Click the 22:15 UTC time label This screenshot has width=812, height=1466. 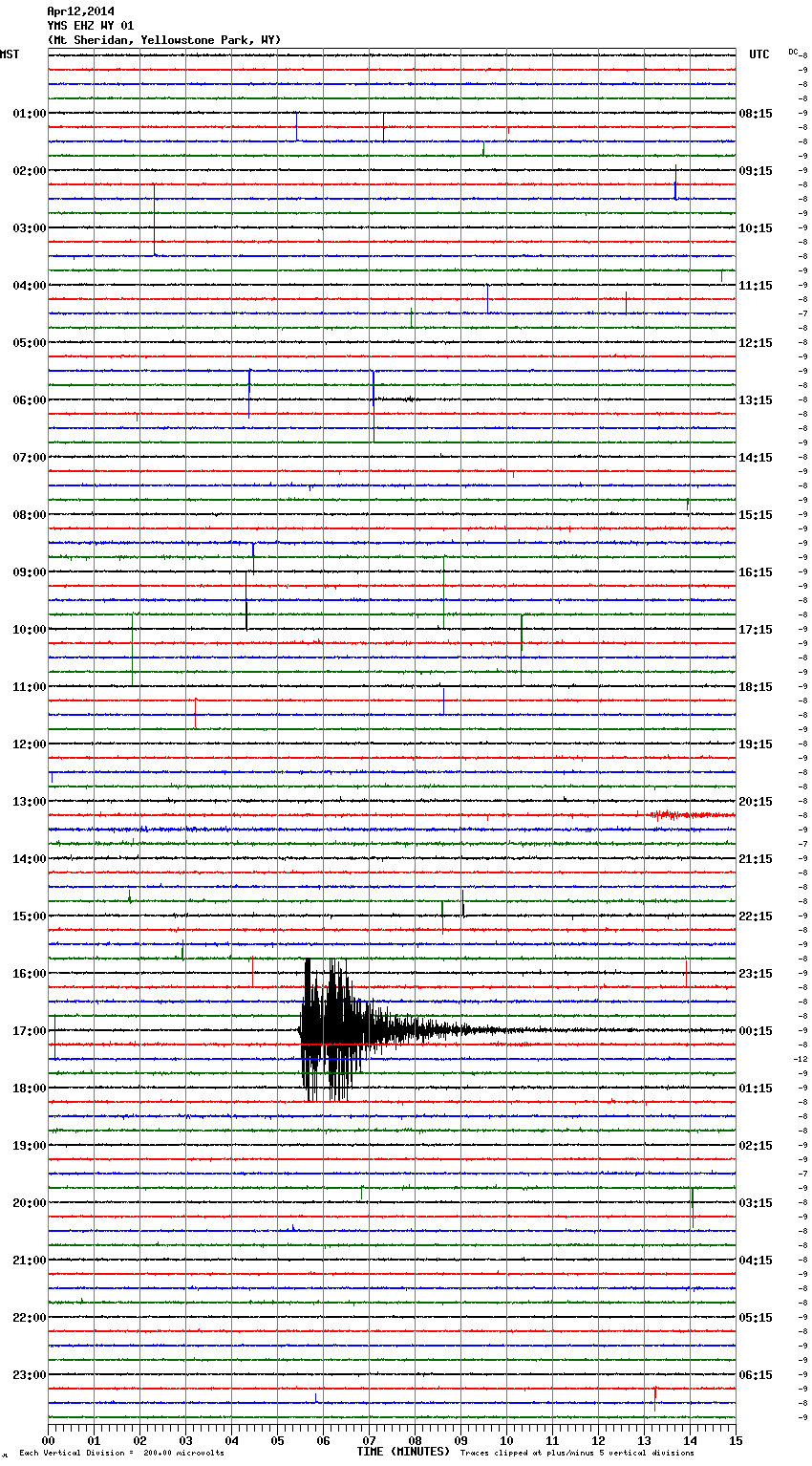[x=756, y=916]
